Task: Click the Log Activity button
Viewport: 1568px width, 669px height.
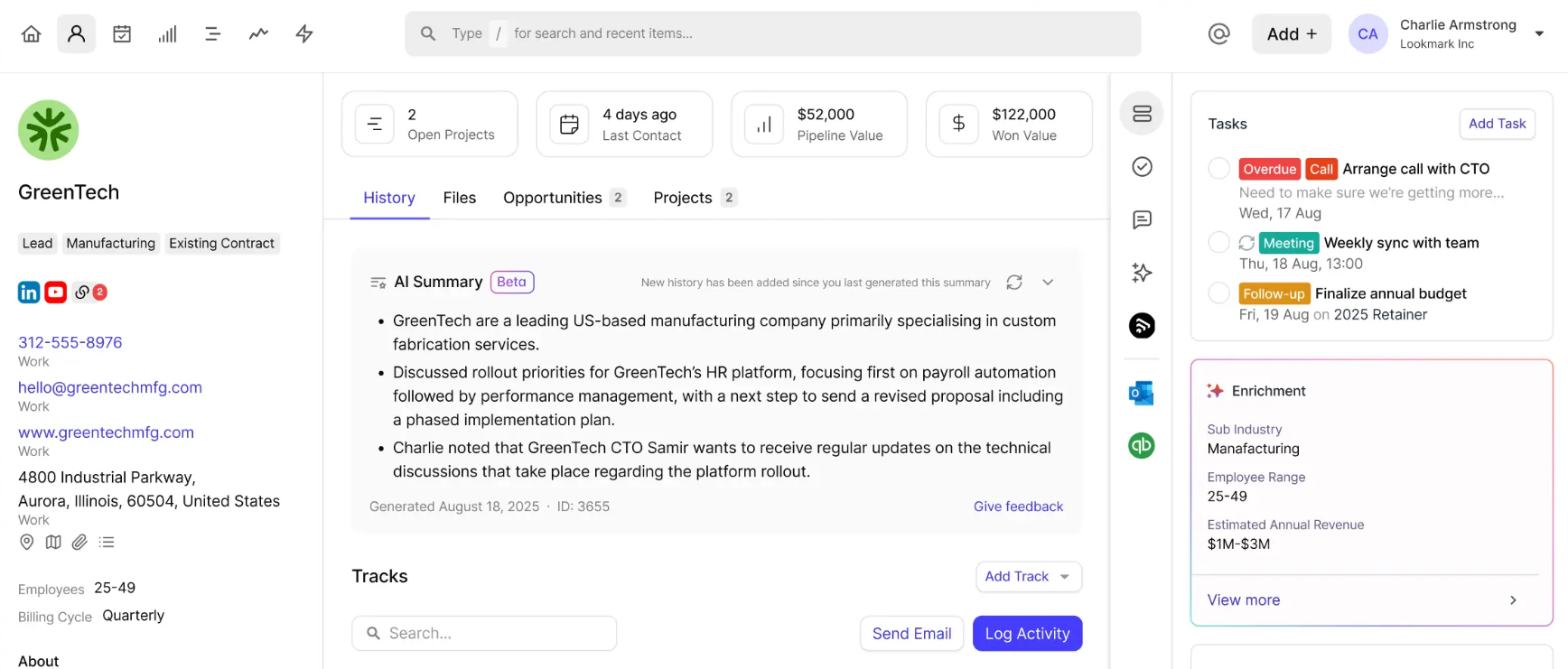Action: pos(1028,634)
